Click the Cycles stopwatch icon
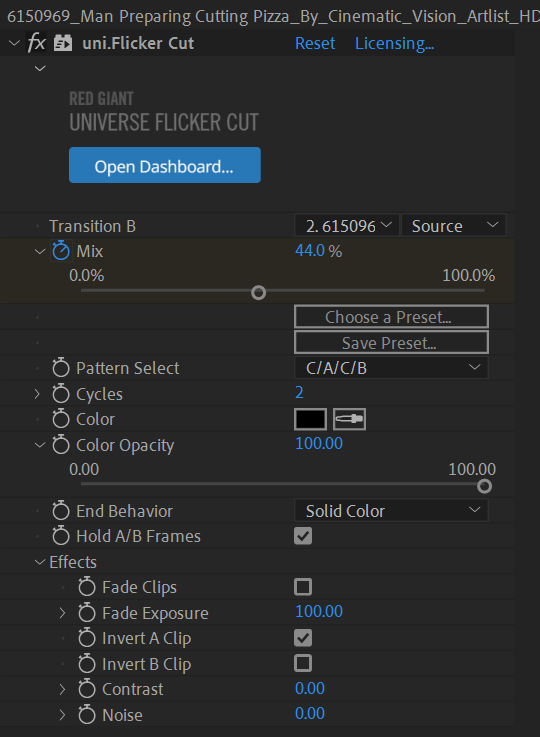Screen dimensions: 540x737 (x=61, y=394)
